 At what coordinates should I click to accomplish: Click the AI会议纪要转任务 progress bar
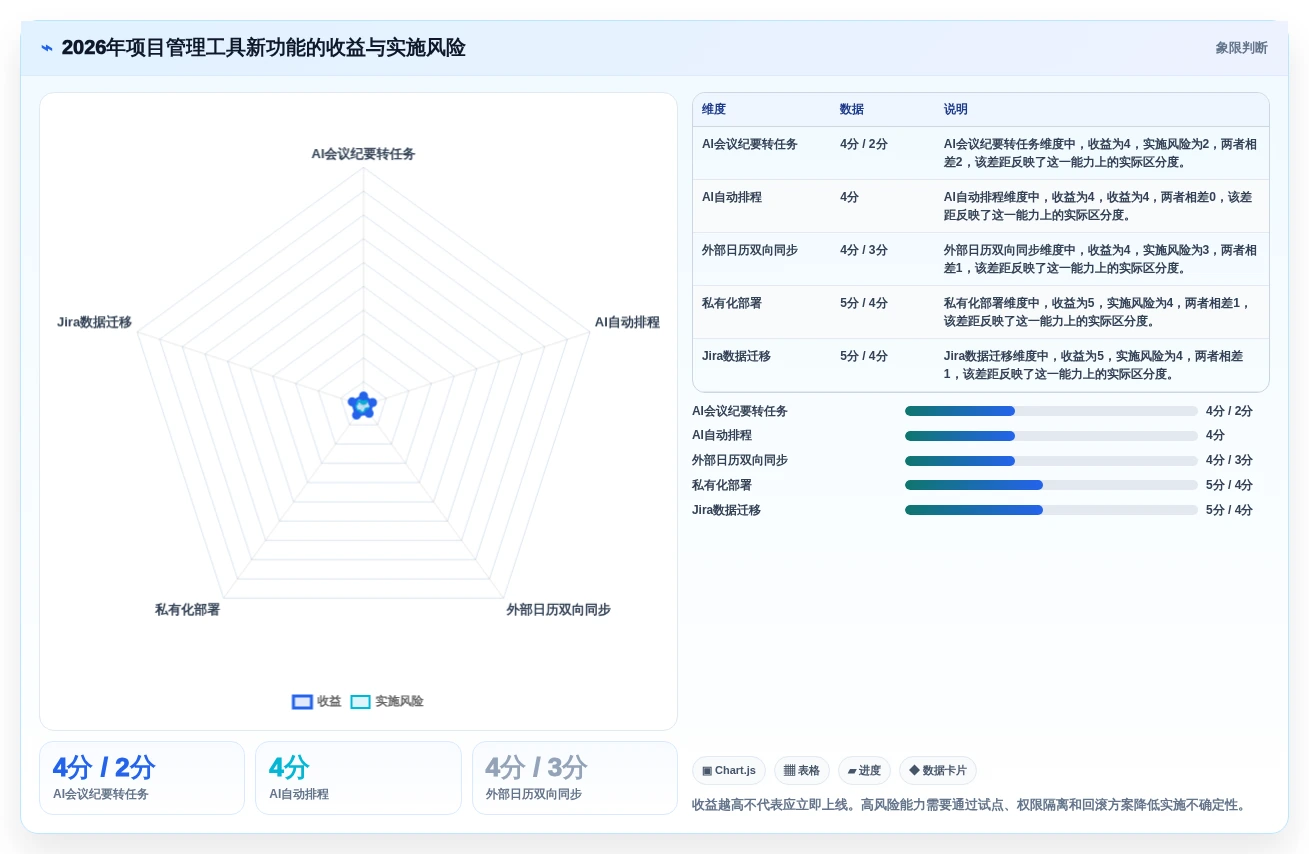point(1051,411)
